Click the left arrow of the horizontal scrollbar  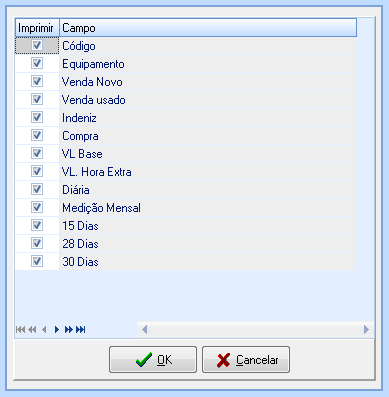pos(144,330)
